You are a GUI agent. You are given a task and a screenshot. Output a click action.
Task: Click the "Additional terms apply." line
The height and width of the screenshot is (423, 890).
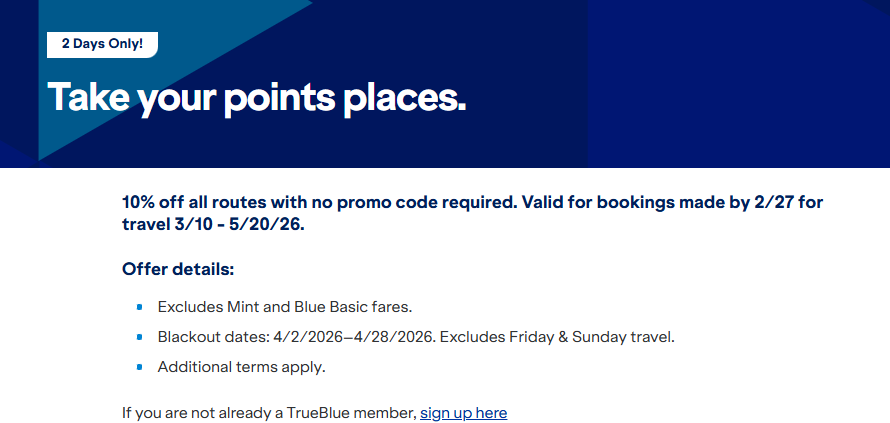tap(241, 367)
